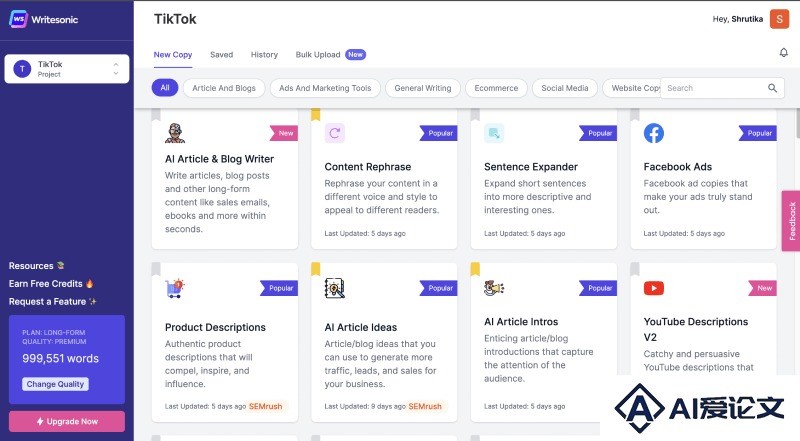Viewport: 800px width, 441px height.
Task: Open the Sentence Expander title
Action: tap(531, 167)
